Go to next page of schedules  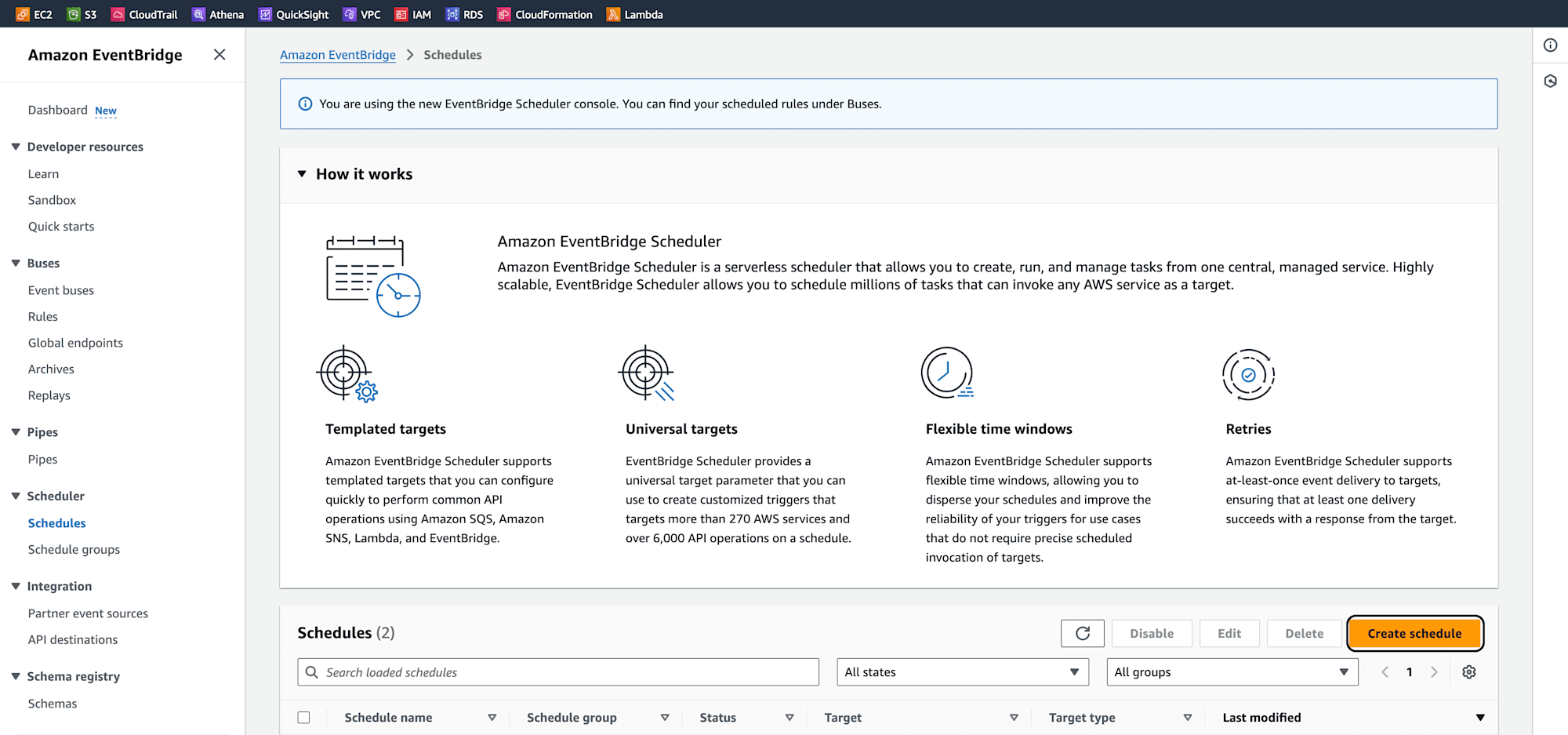click(1434, 672)
